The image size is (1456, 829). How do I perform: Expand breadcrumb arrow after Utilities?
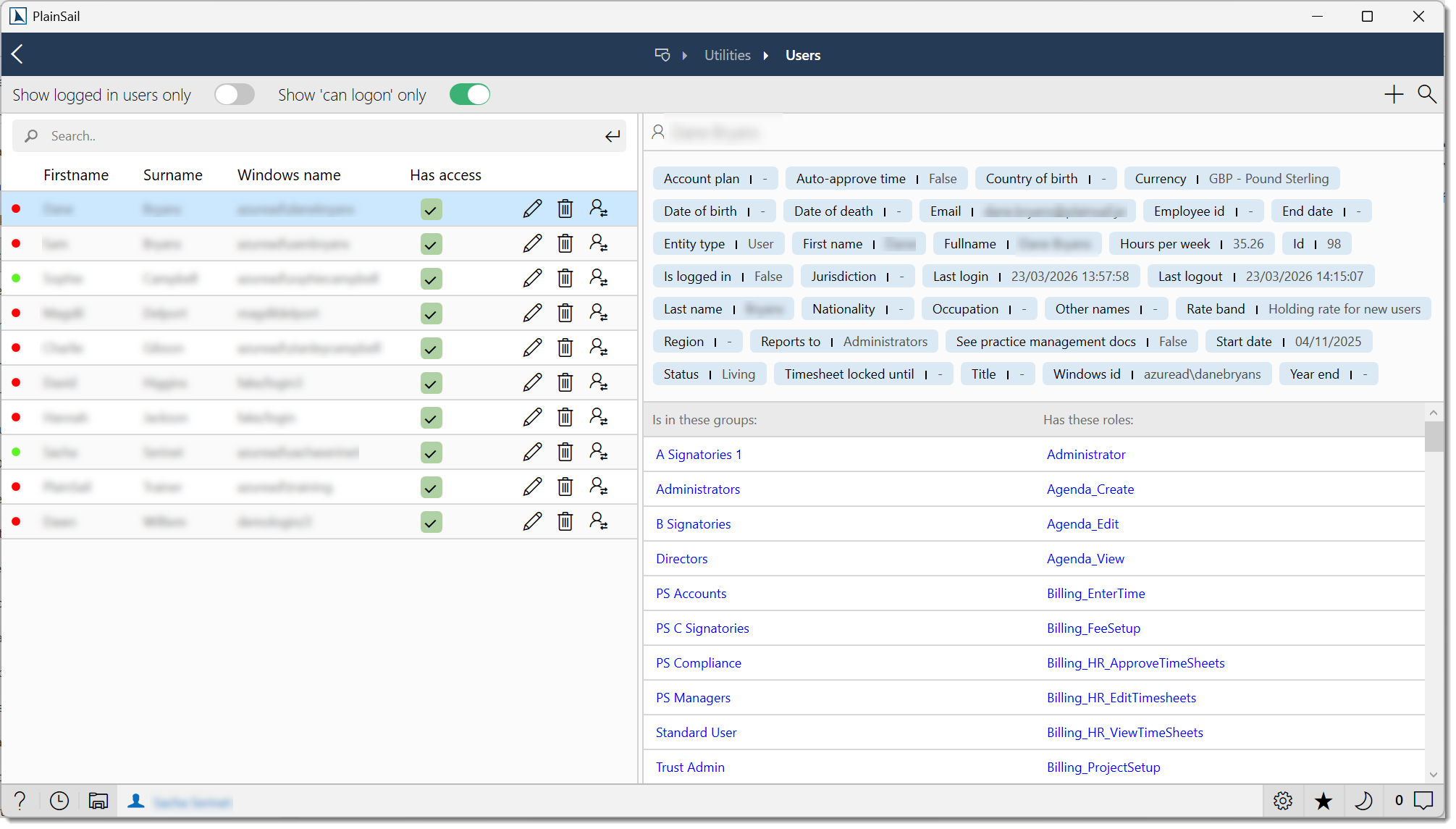click(766, 56)
